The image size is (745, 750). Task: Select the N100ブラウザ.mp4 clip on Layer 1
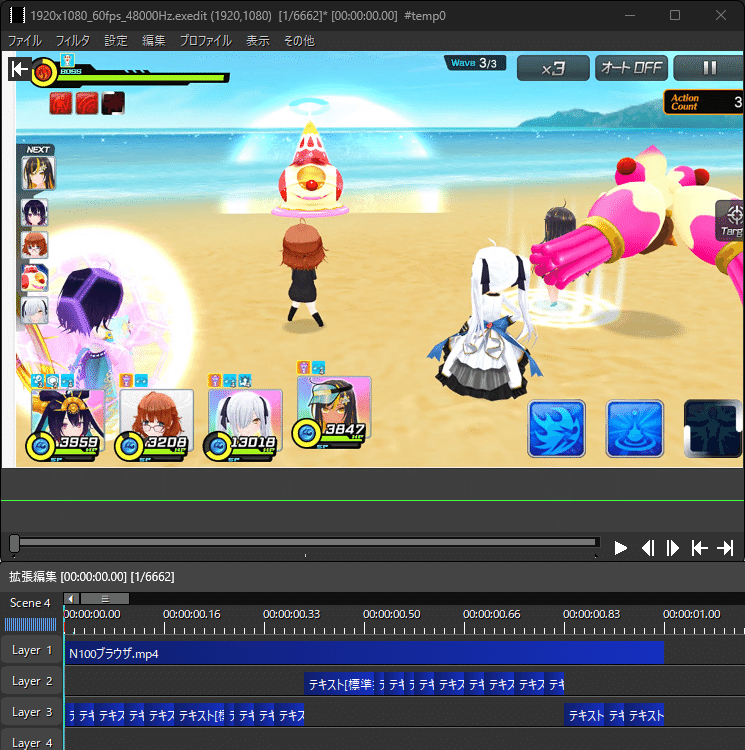coord(364,653)
